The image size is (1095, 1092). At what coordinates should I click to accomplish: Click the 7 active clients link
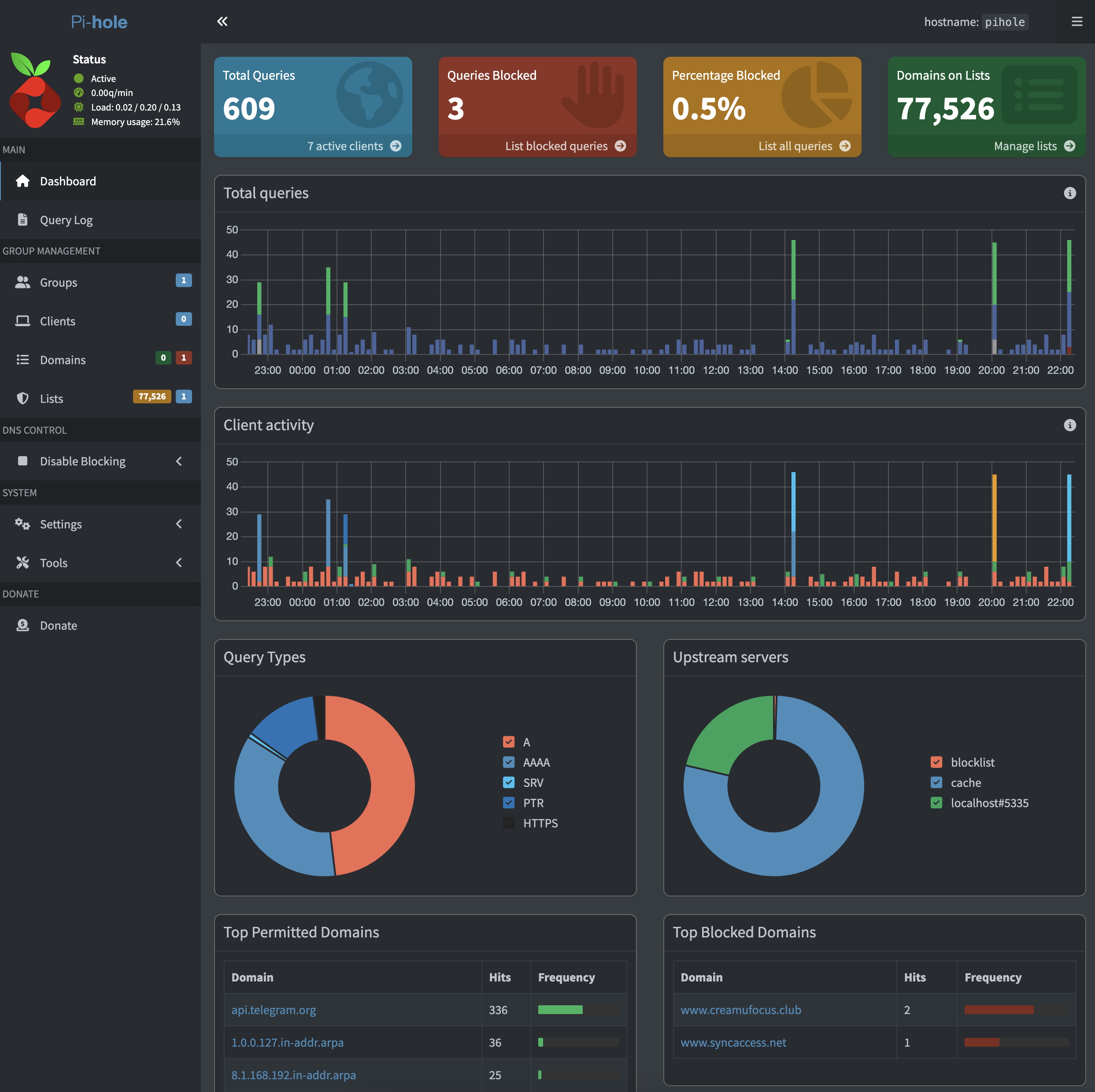pyautogui.click(x=345, y=146)
